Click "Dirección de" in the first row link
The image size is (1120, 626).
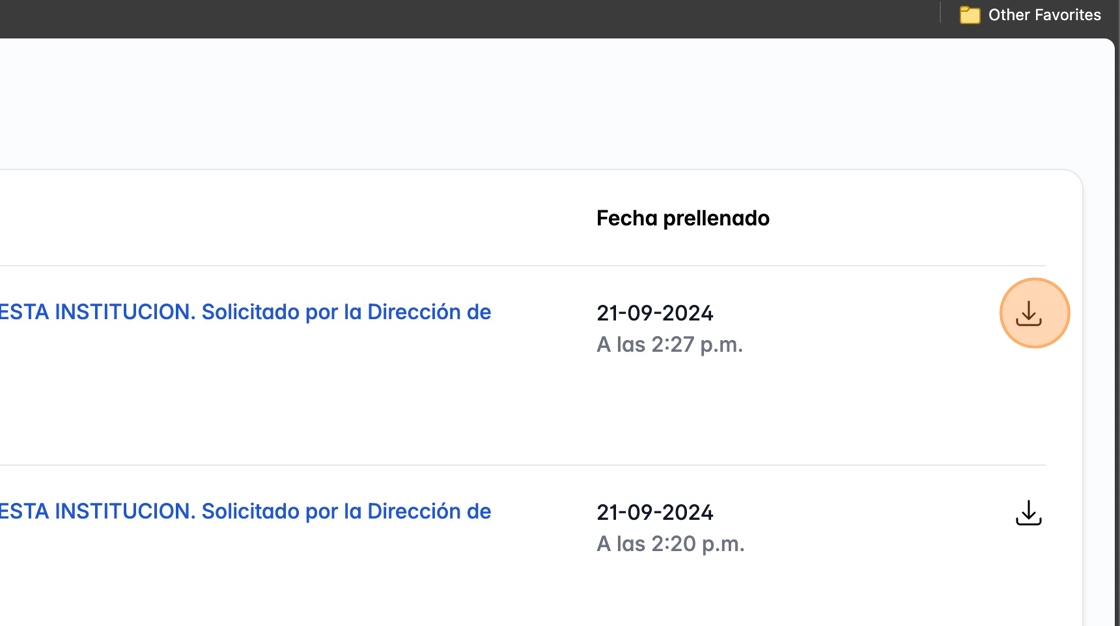[x=429, y=312]
